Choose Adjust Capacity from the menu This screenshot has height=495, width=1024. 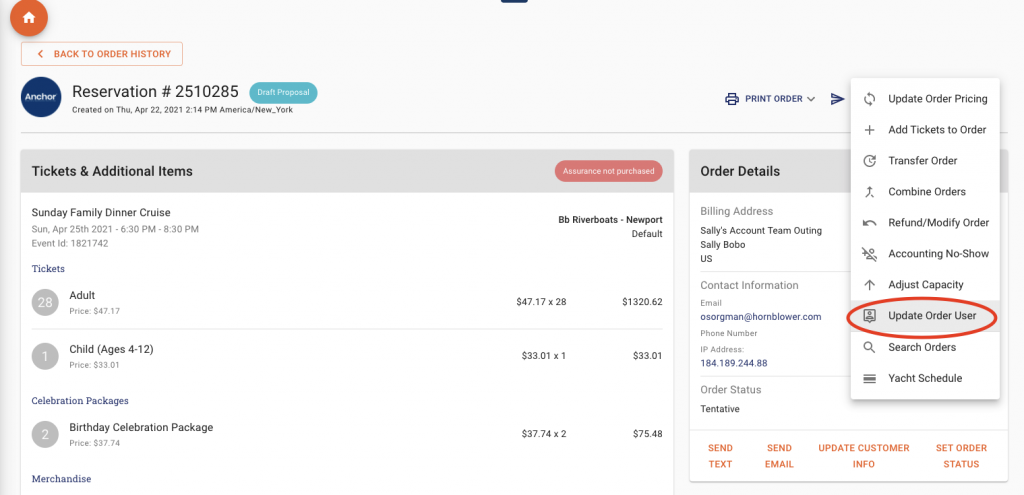(x=925, y=285)
